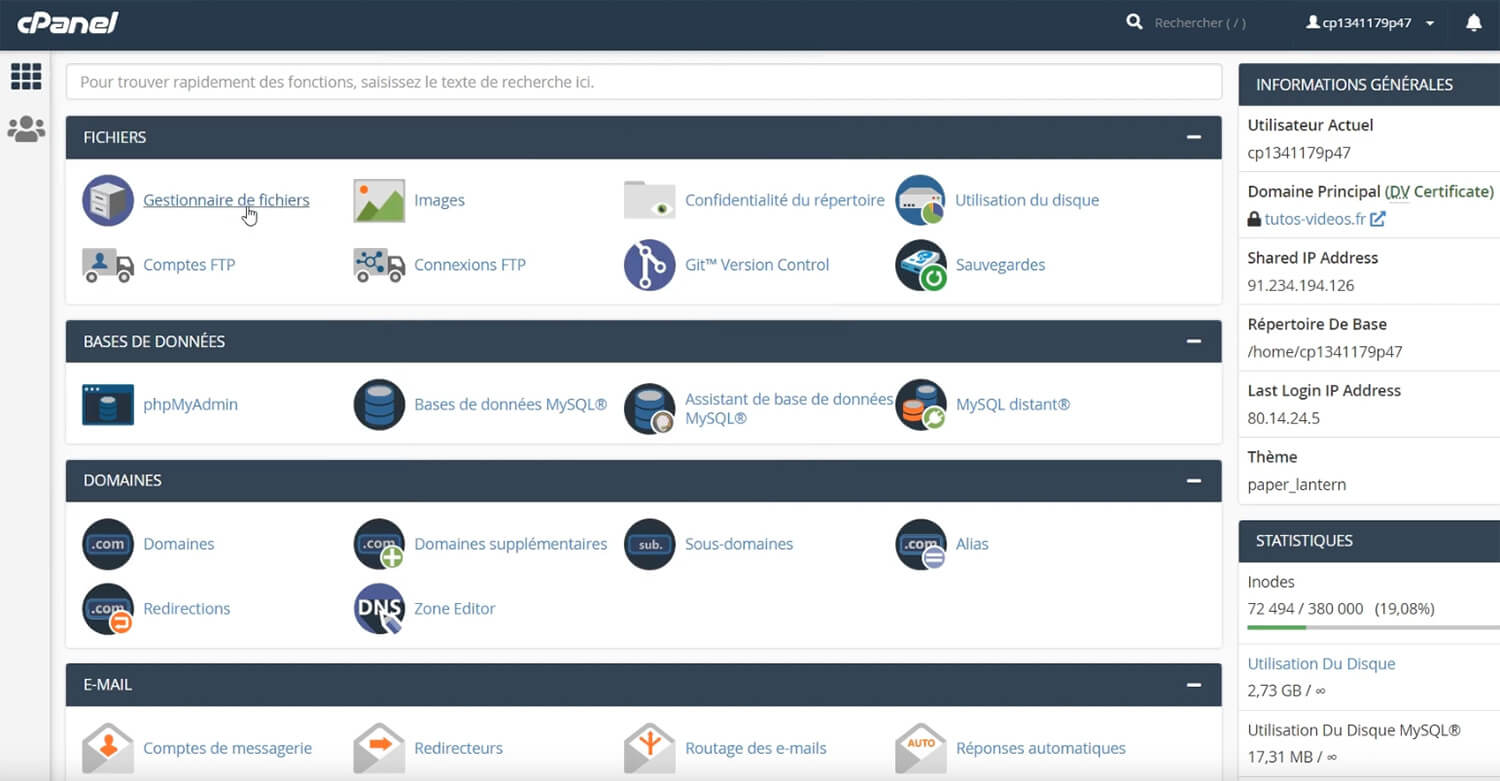This screenshot has height=781, width=1500.
Task: Click the notifications bell icon
Action: 1474,22
